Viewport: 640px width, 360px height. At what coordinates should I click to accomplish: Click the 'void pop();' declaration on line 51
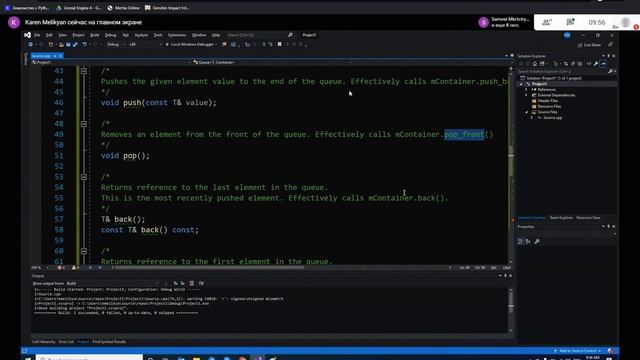[x=125, y=156]
